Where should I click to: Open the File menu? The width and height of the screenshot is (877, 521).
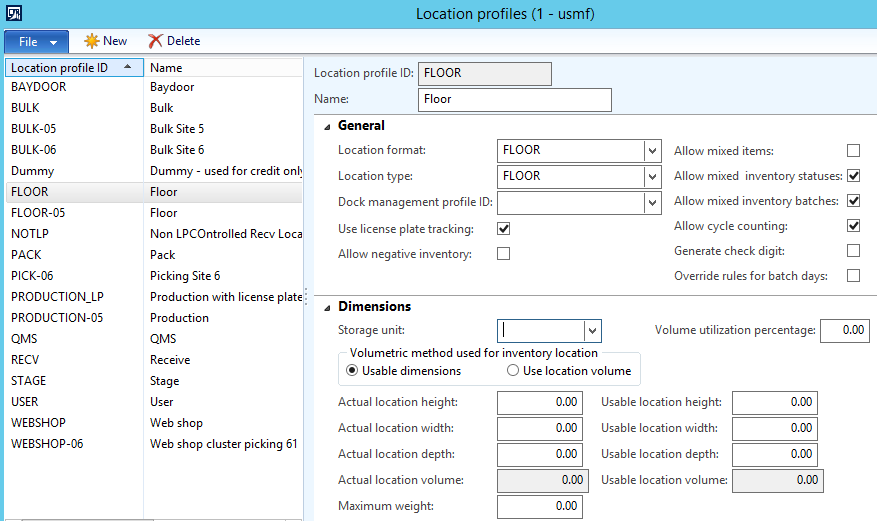click(x=36, y=42)
